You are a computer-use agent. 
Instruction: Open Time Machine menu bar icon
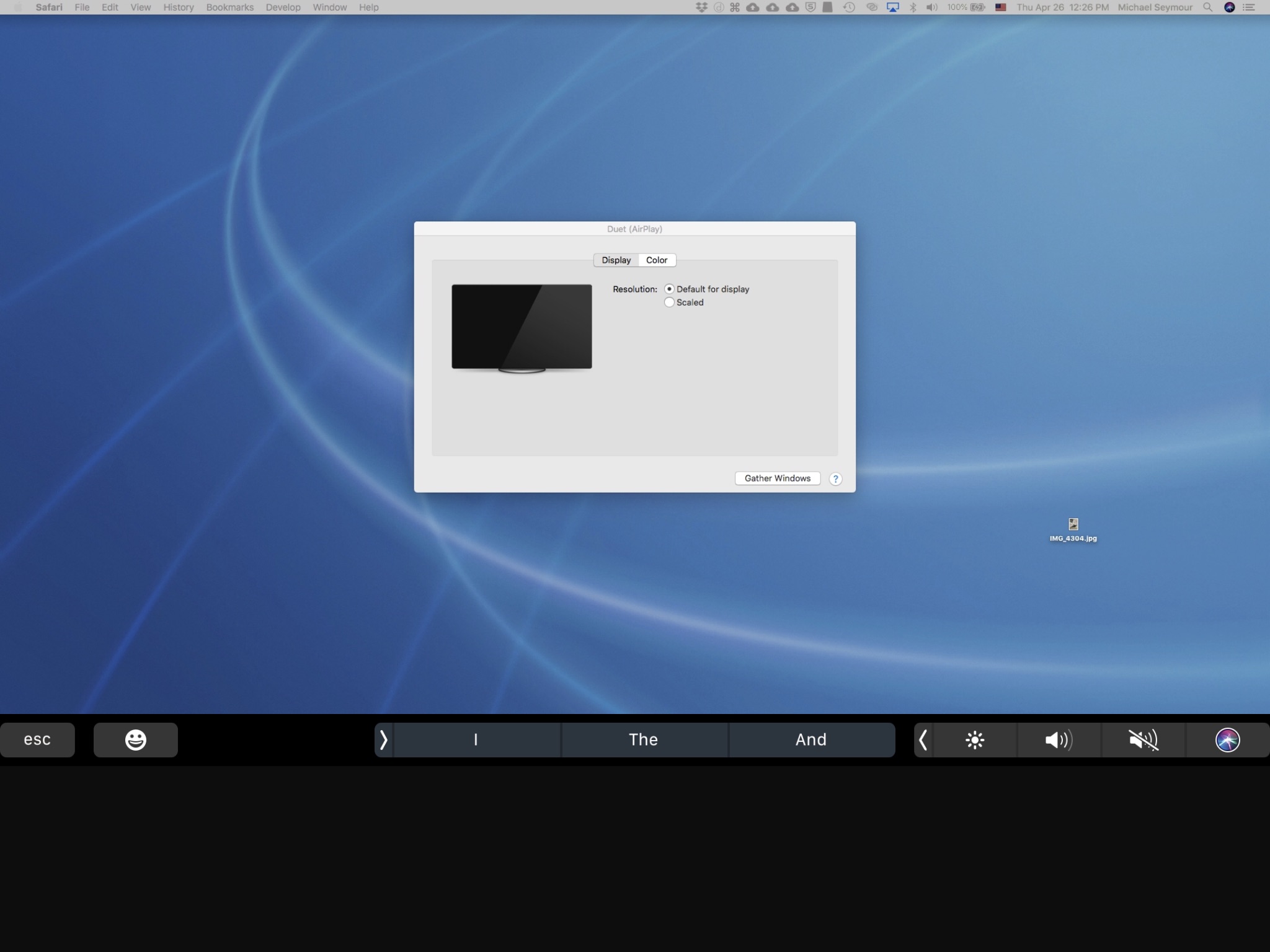click(x=849, y=7)
